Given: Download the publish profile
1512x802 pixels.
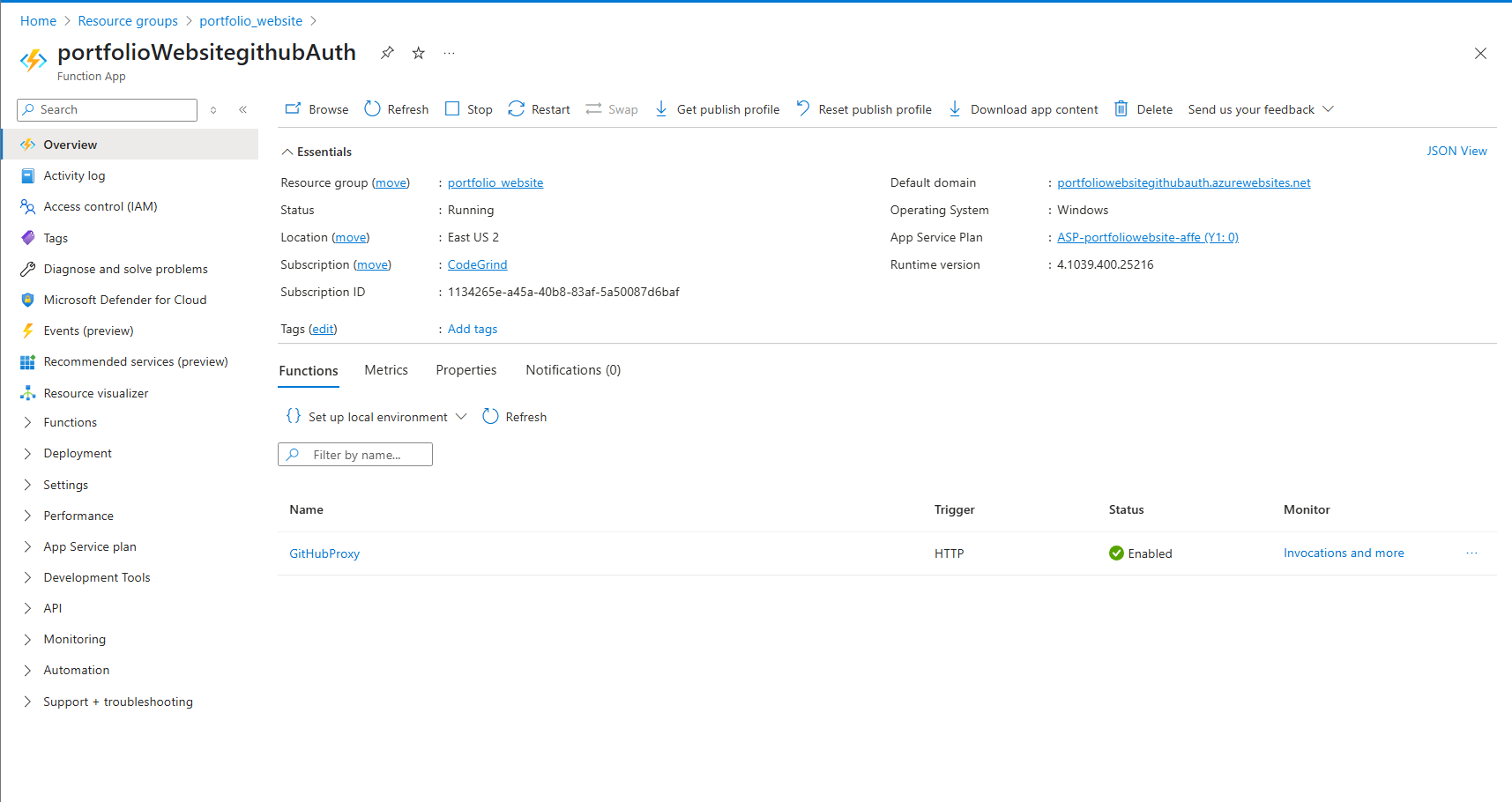Looking at the screenshot, I should [718, 109].
